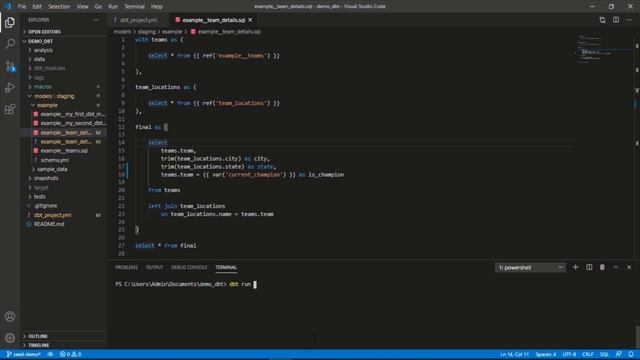Click the feedback icon in status bar

[619, 354]
